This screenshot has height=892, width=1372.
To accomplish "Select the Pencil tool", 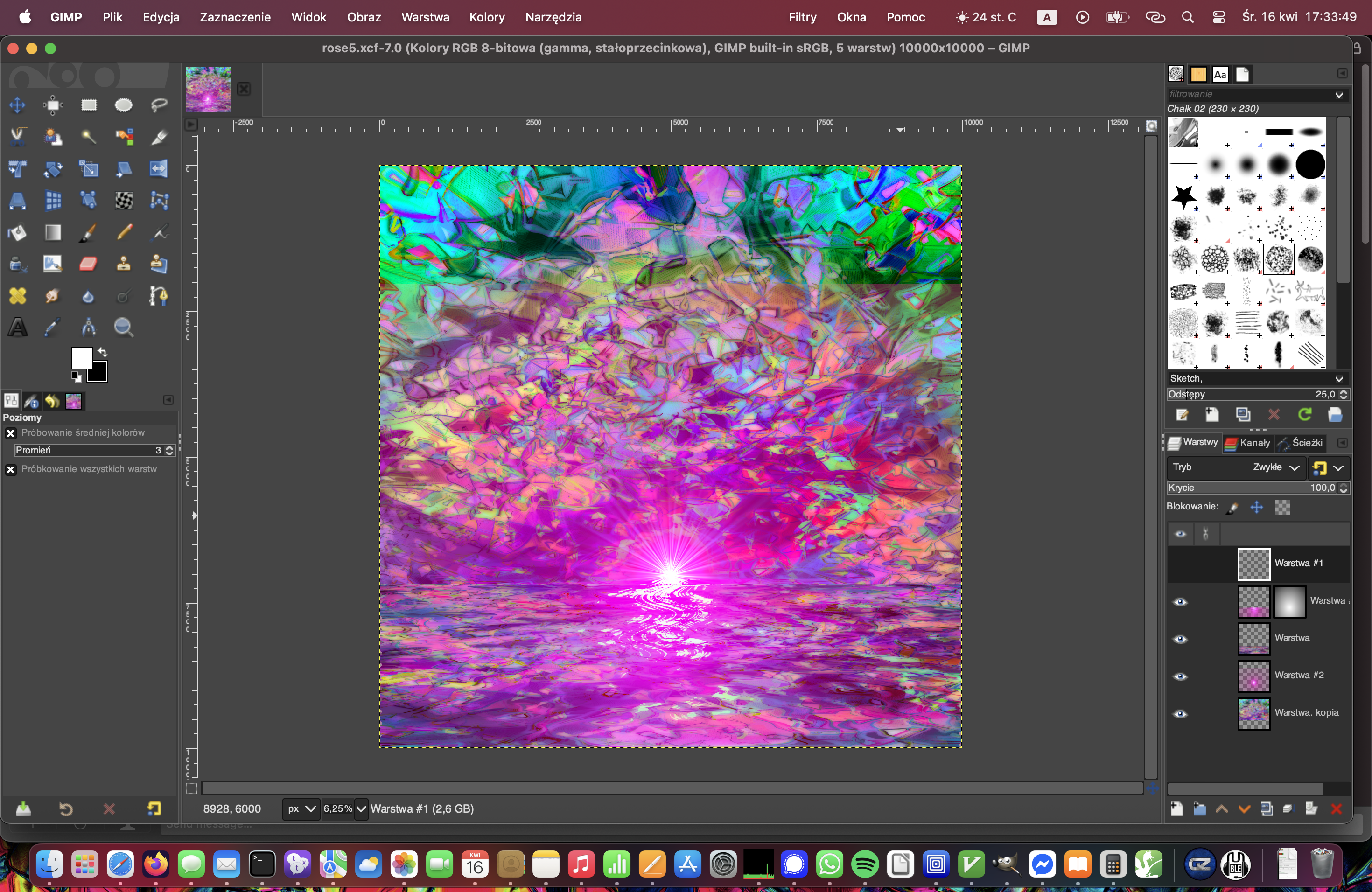I will tap(124, 232).
